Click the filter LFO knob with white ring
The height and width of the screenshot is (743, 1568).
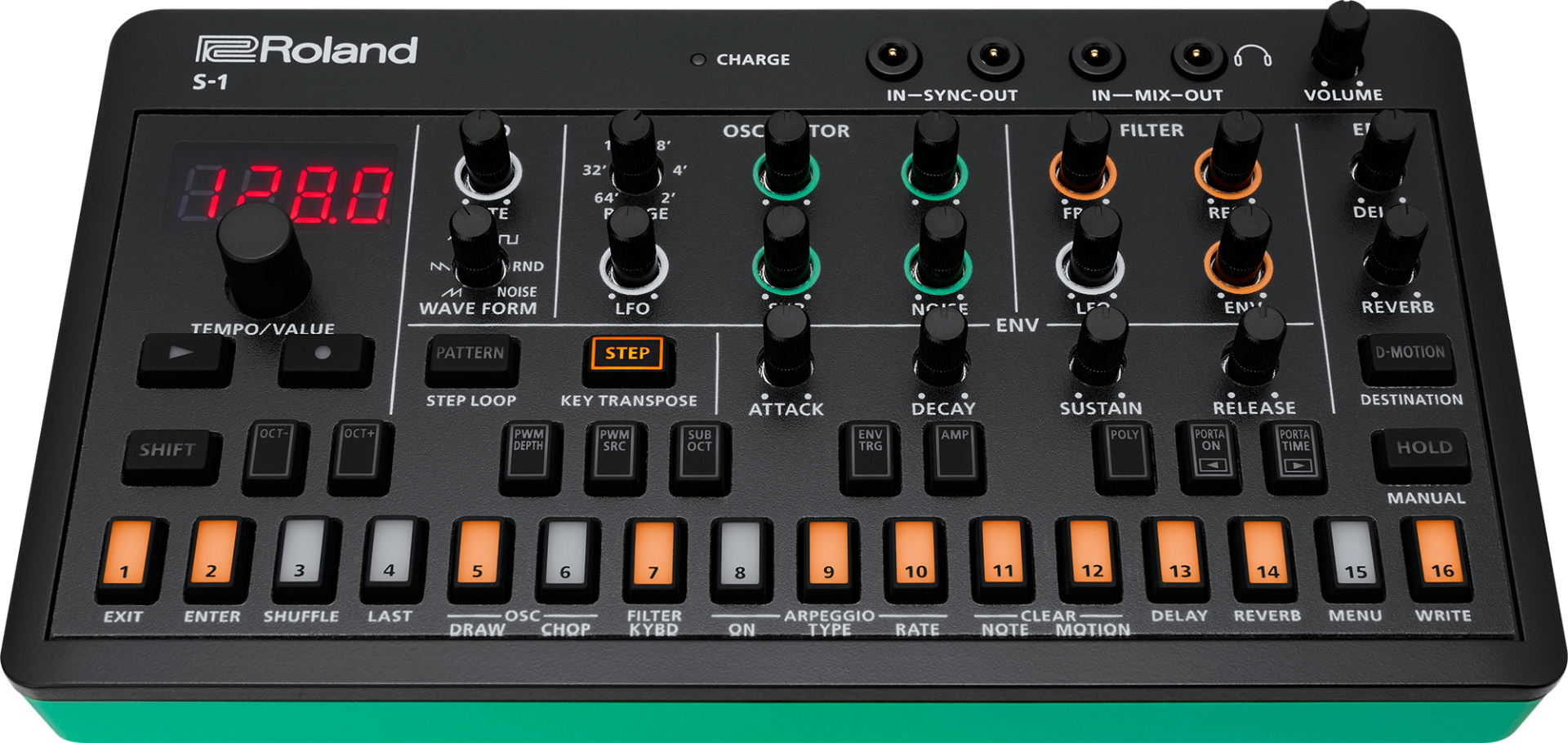pyautogui.click(x=1091, y=251)
